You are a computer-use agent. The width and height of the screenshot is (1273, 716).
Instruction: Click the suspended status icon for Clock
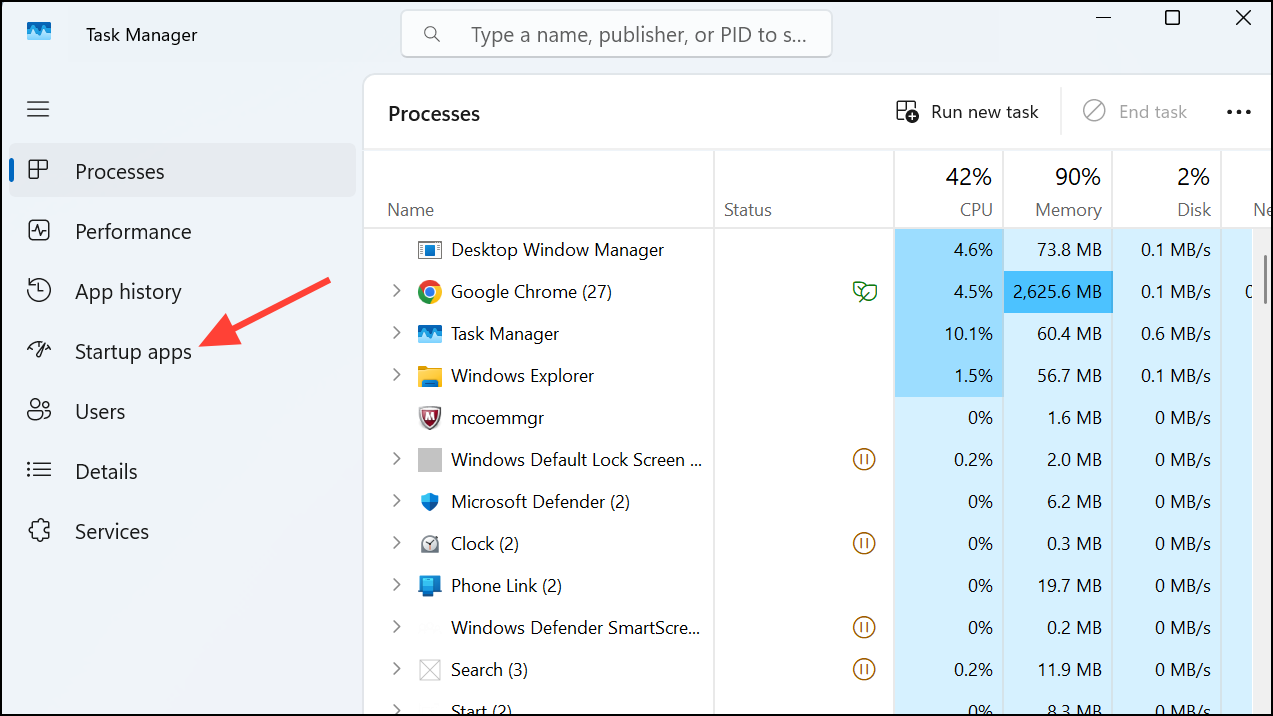coord(864,543)
